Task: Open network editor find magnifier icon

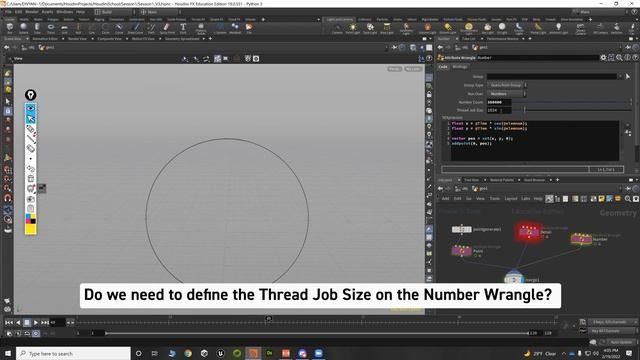Action: click(x=628, y=199)
